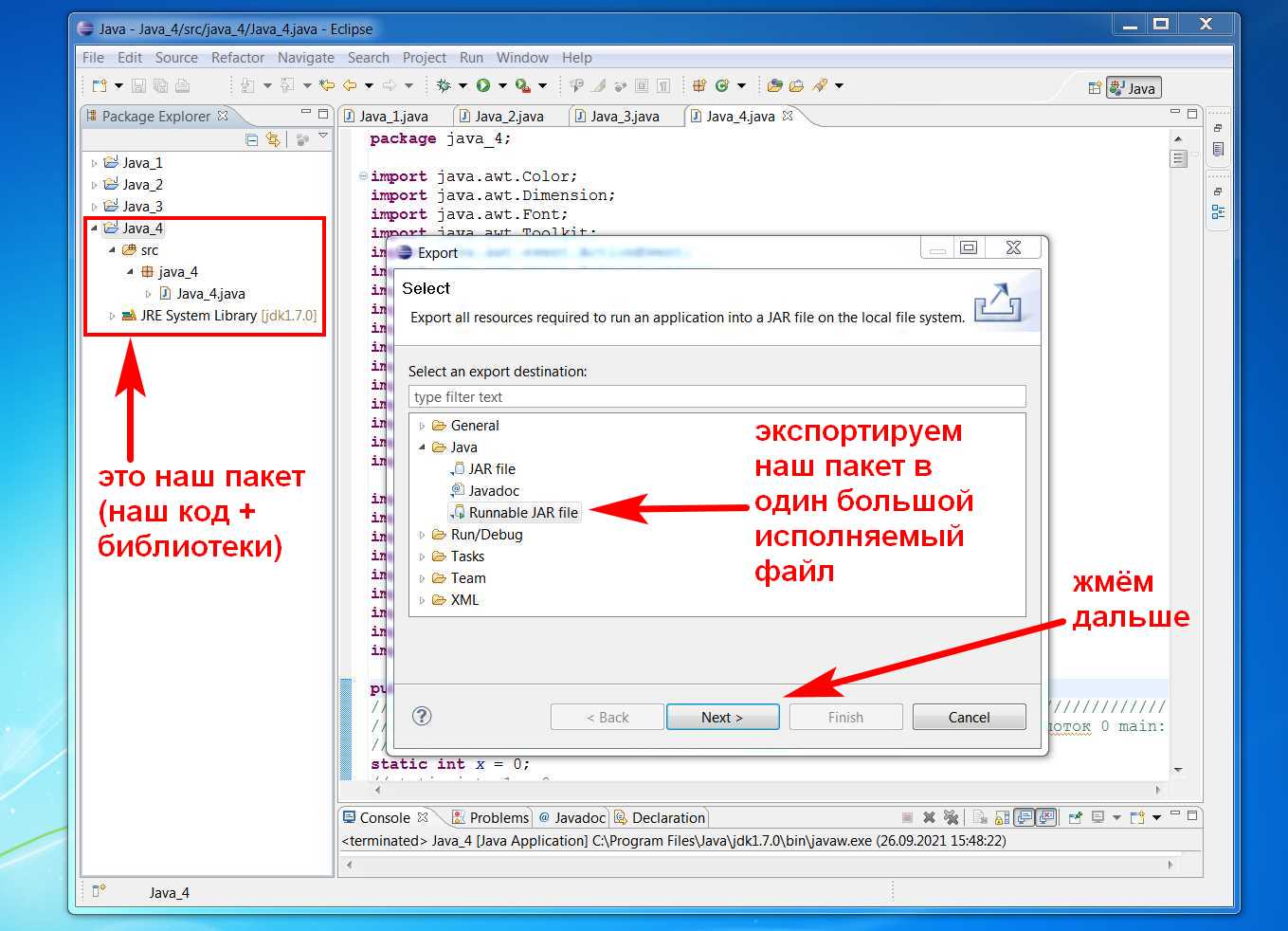Expand the Run/Debug export category

tap(423, 535)
